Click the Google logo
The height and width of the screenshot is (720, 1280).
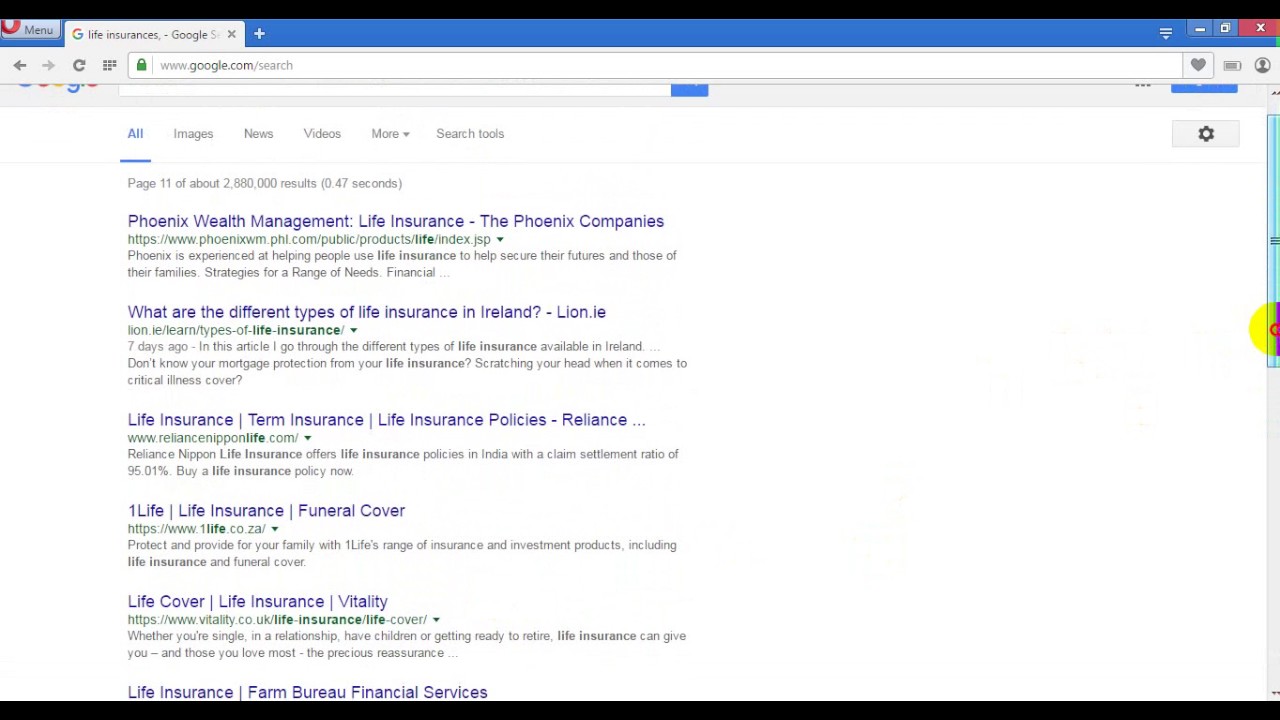tap(58, 87)
